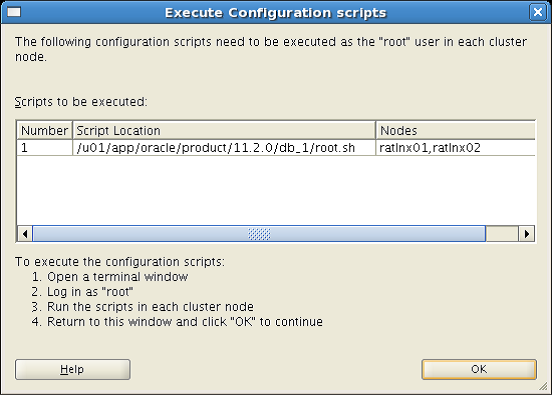
Task: Select the Script Location column header
Action: click(224, 131)
